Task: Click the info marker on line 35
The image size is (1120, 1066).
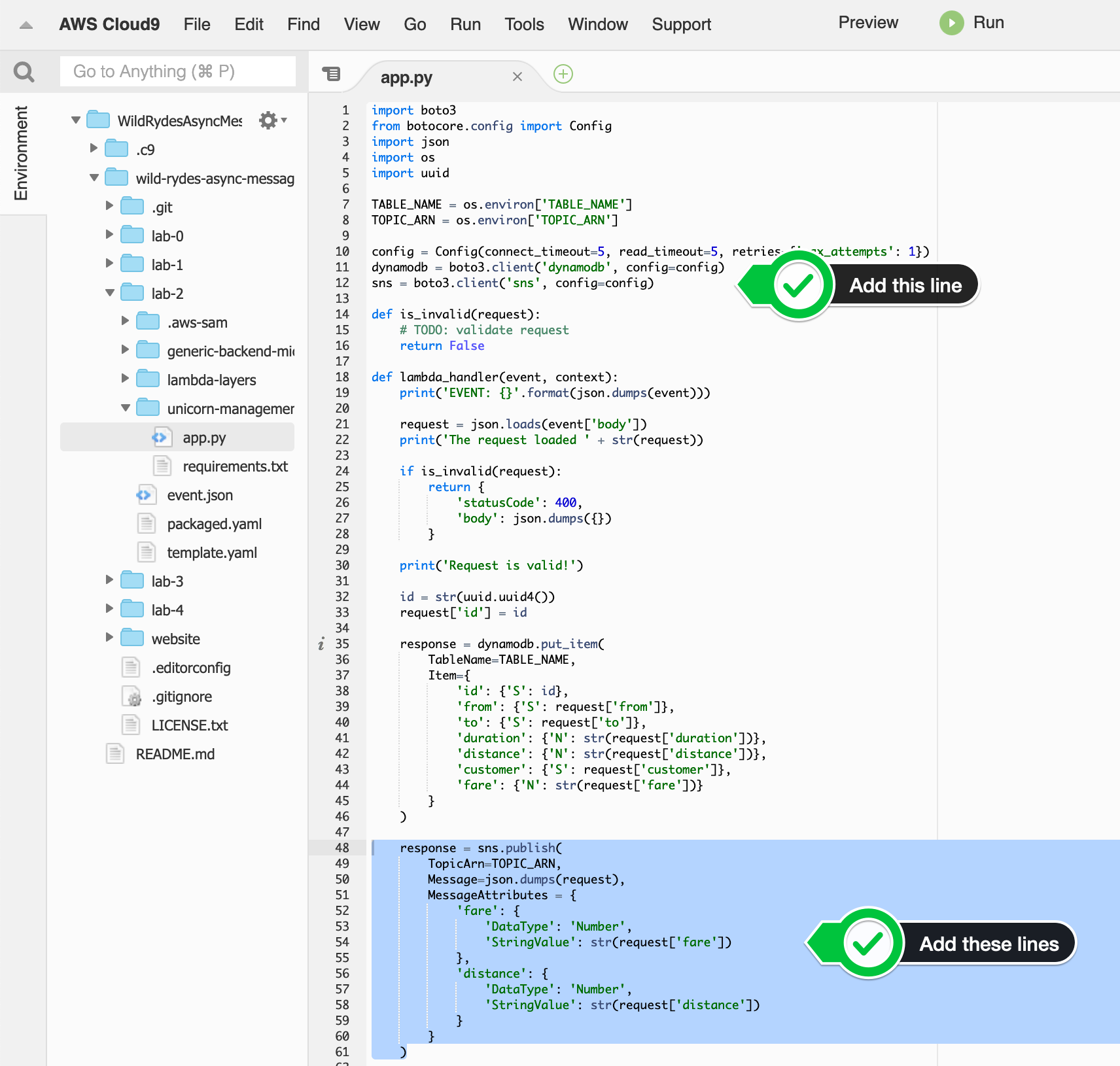Action: 321,644
